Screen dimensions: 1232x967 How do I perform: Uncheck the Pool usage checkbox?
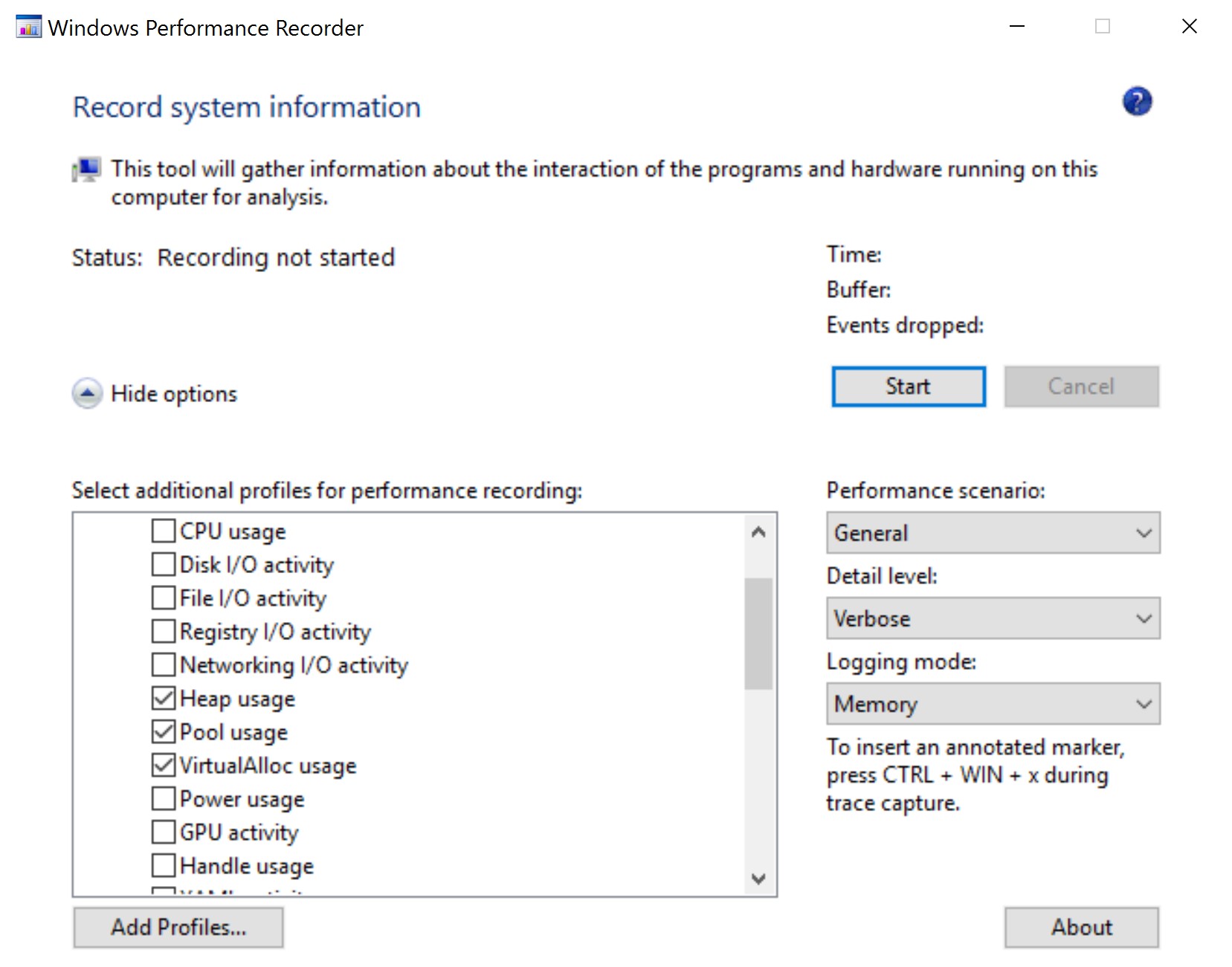click(x=164, y=731)
